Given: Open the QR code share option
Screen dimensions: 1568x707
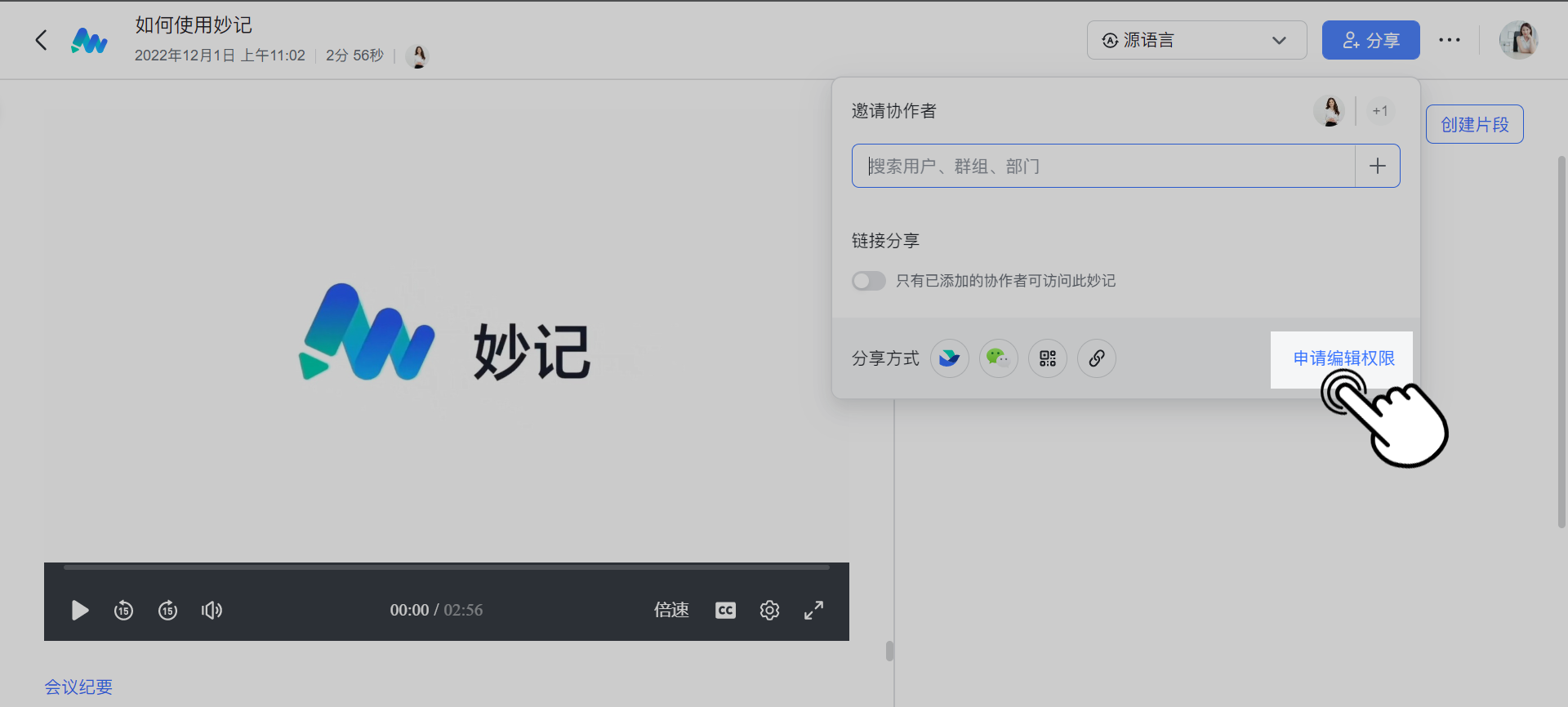Looking at the screenshot, I should coord(1047,358).
